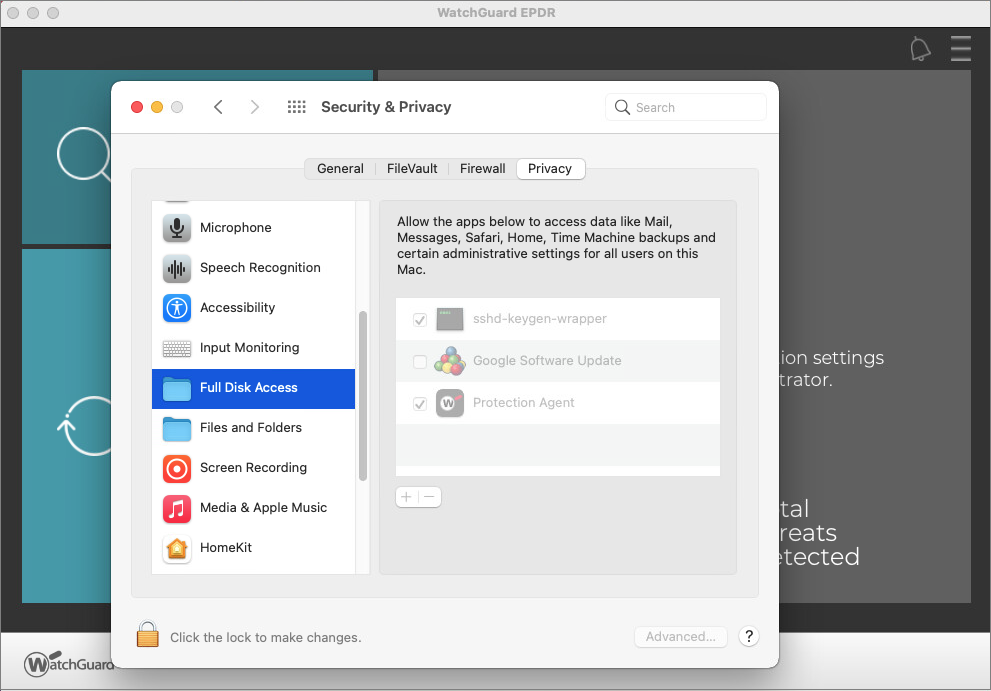Image resolution: width=991 pixels, height=691 pixels.
Task: Open the WatchGuard EPDR hamburger menu
Action: click(x=960, y=48)
